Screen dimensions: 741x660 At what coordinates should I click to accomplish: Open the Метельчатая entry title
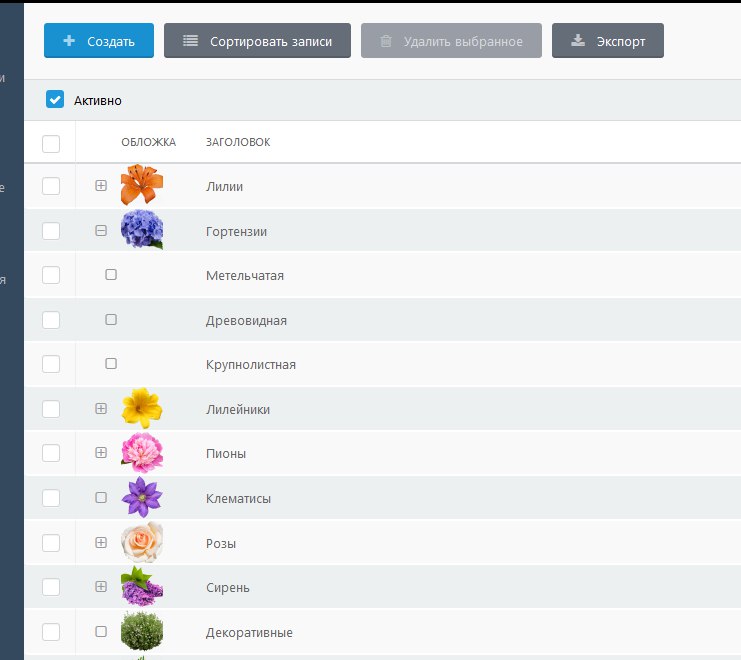coord(245,275)
